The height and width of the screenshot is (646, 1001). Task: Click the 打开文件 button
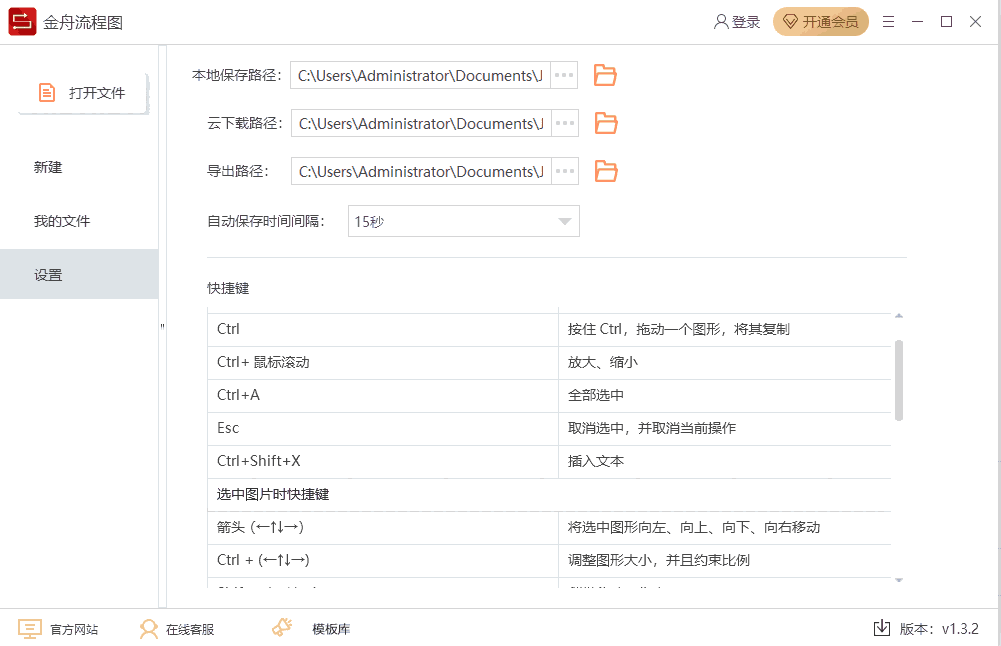point(80,91)
